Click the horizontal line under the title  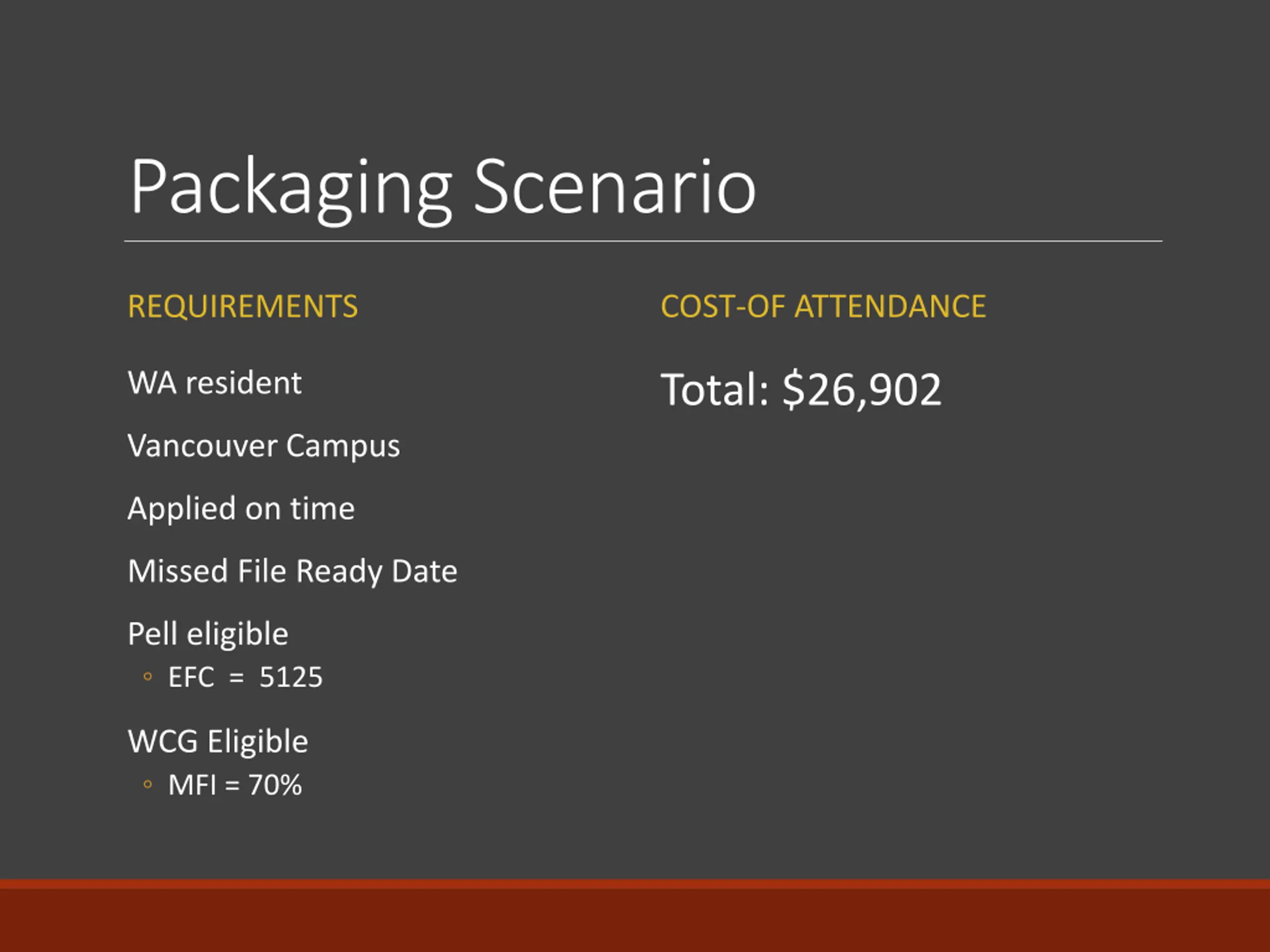point(643,241)
